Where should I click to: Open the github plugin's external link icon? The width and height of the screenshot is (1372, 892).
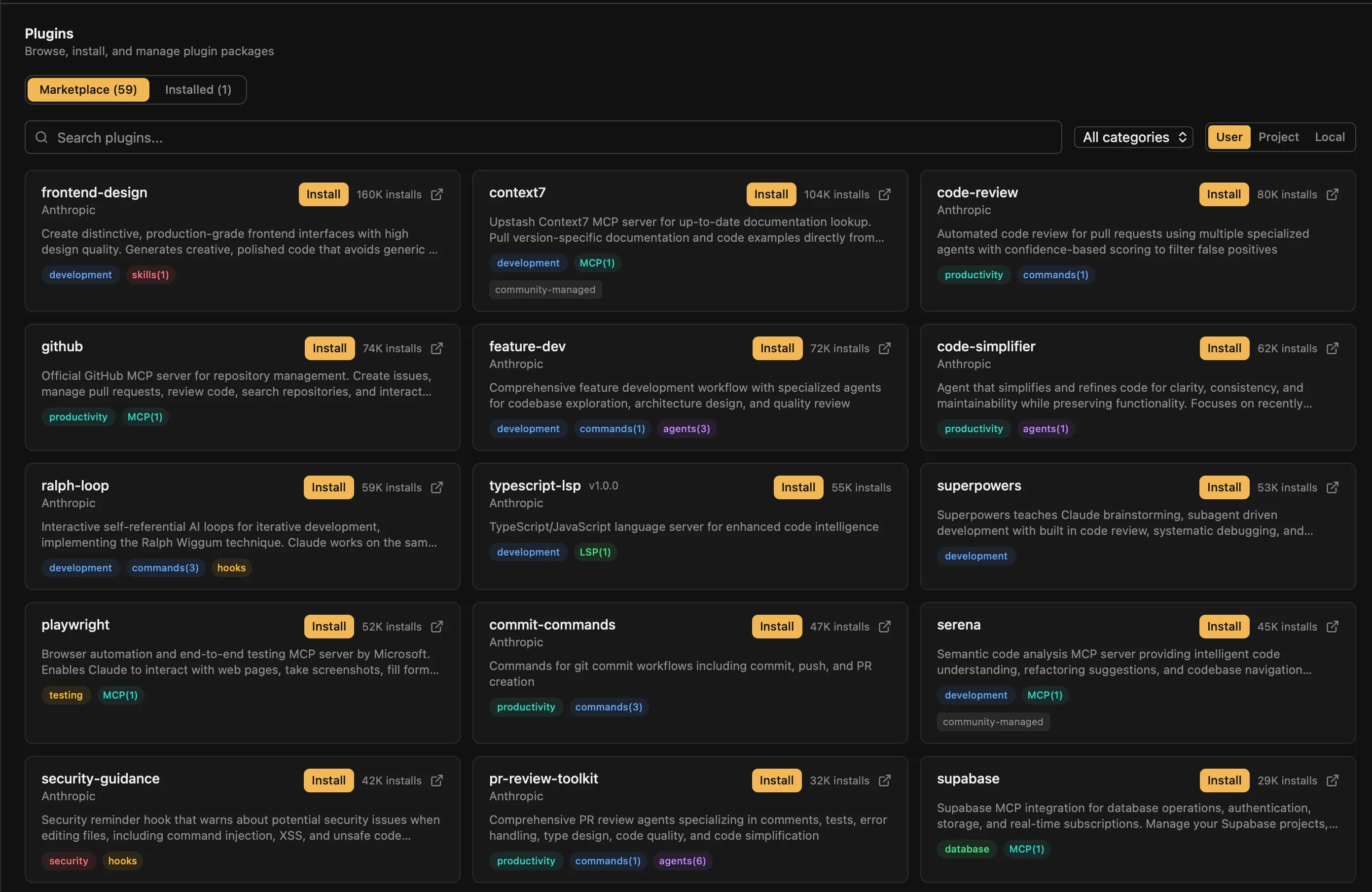click(436, 348)
